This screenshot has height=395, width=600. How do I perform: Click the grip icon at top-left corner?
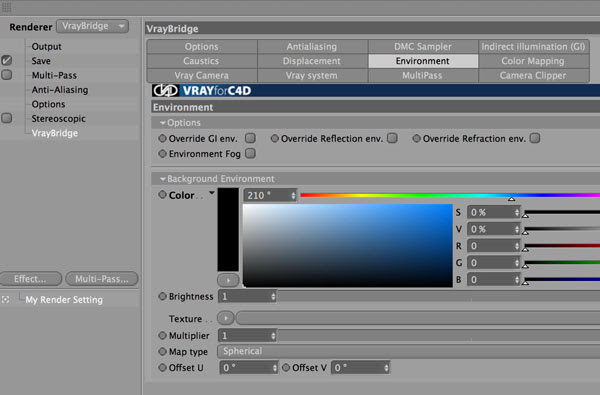point(7,7)
